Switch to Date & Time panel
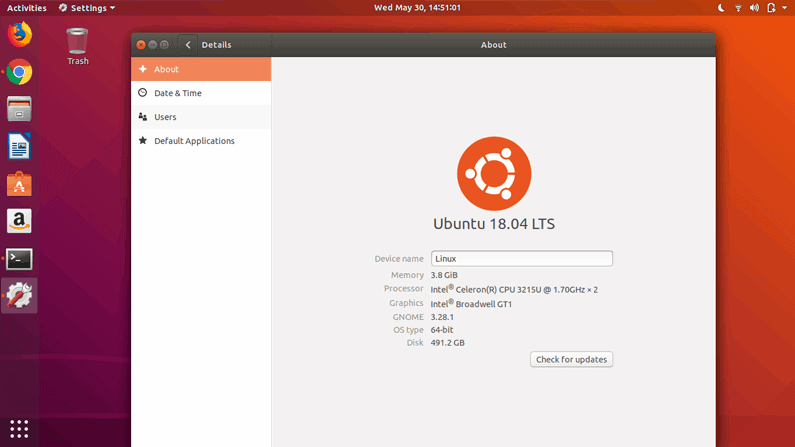The image size is (795, 447). pyautogui.click(x=201, y=93)
